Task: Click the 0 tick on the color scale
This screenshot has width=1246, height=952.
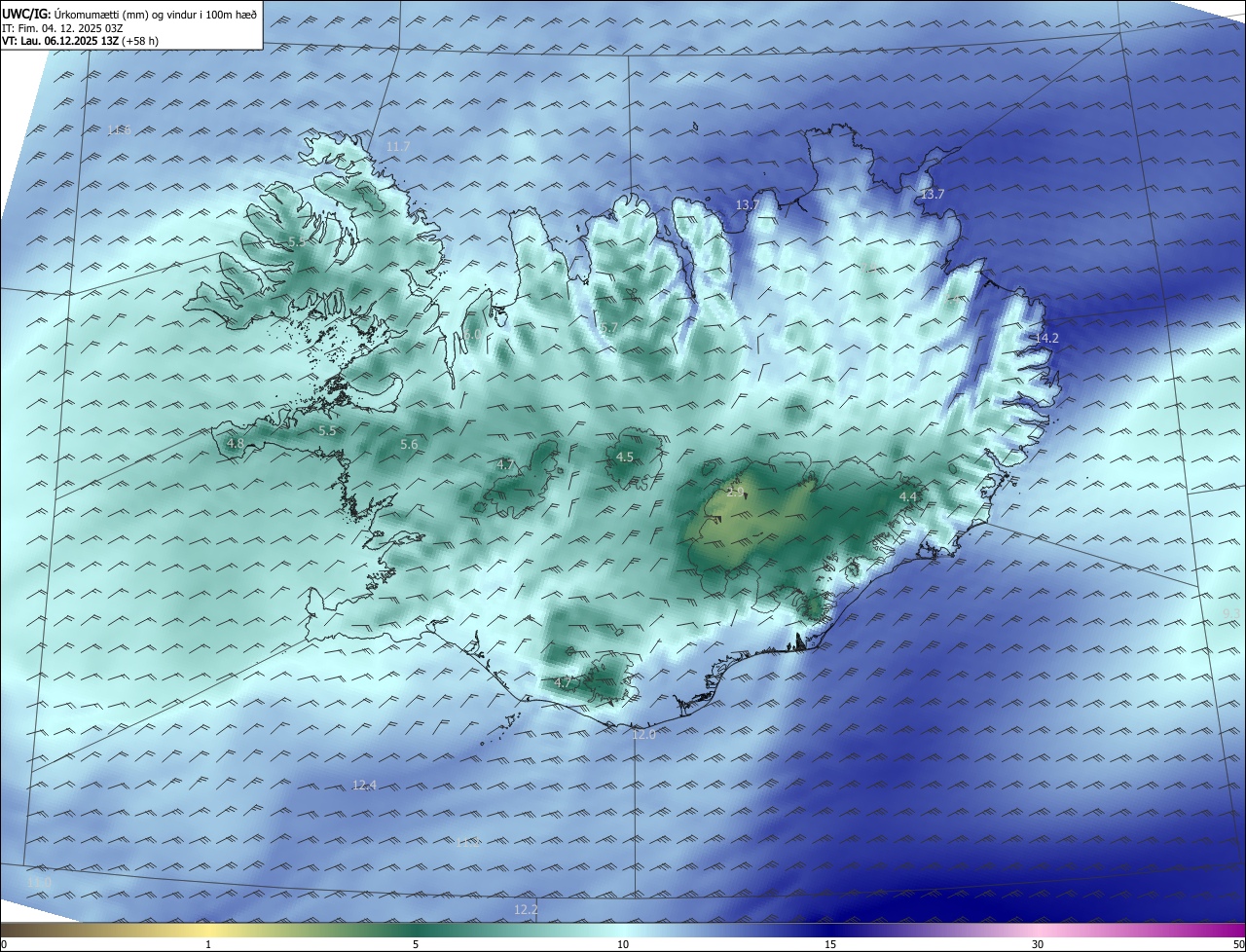Action: point(4,944)
